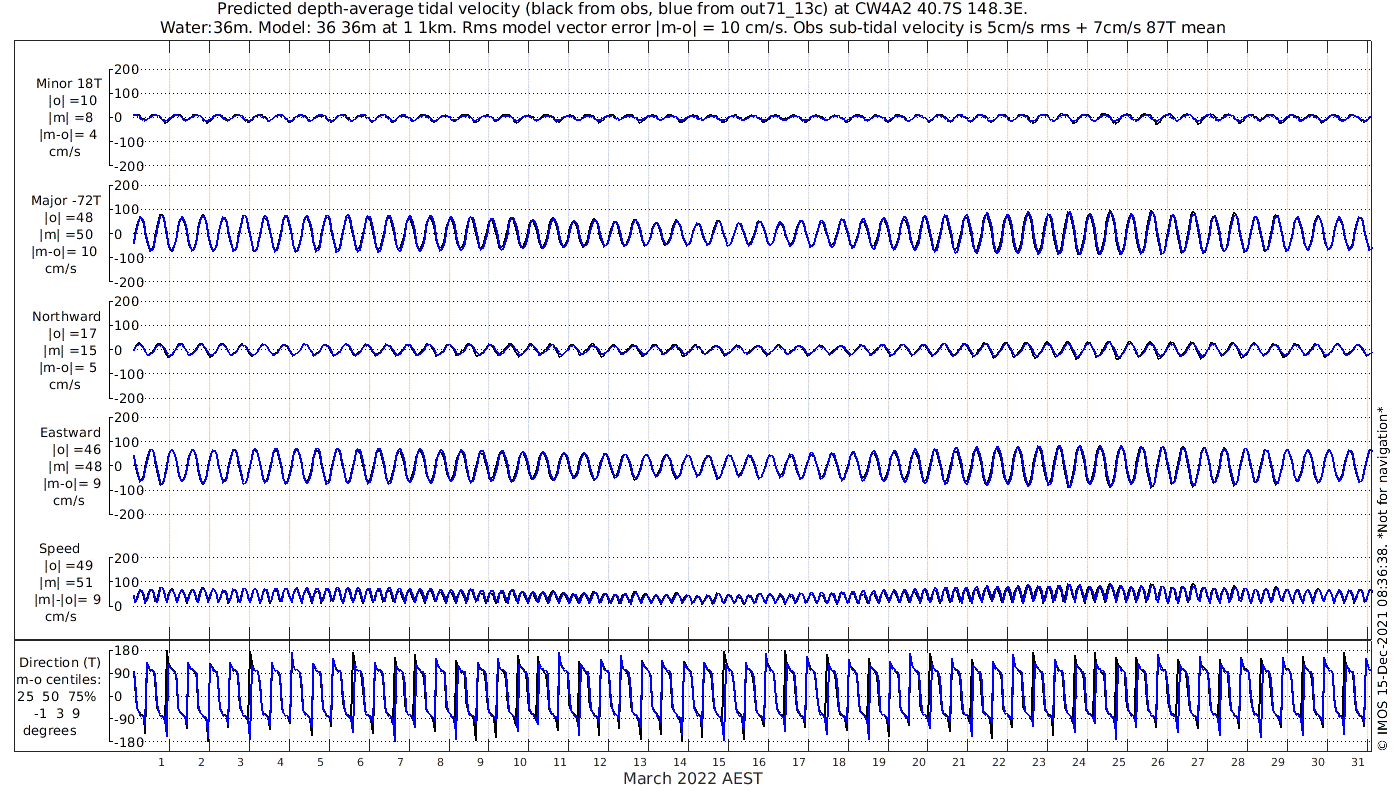Click the "cm/s" unit under Speed panel
1400x800 pixels.
pyautogui.click(x=60, y=616)
